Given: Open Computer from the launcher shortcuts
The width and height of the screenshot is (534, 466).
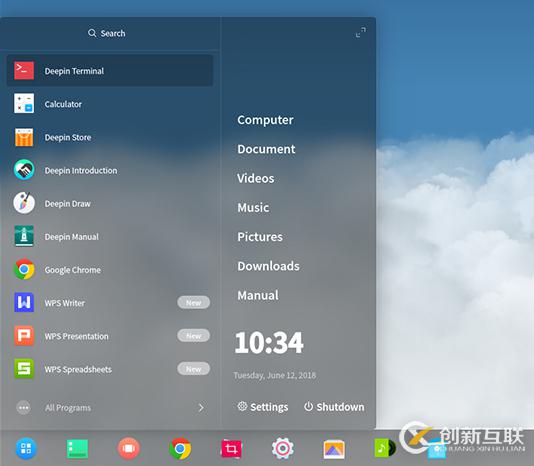Looking at the screenshot, I should pos(265,120).
